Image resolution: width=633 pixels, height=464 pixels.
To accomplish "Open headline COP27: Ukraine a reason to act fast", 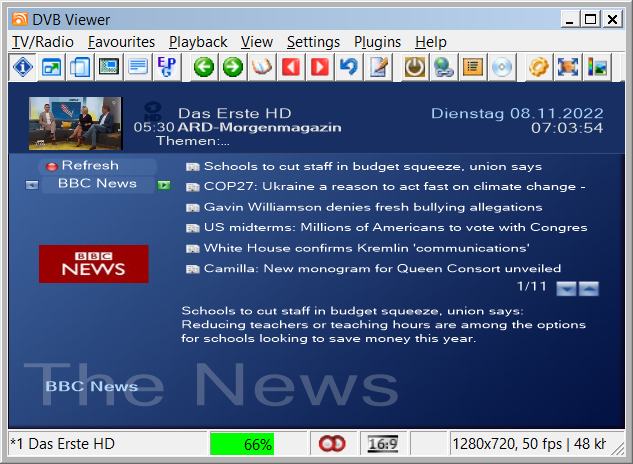I will [395, 186].
